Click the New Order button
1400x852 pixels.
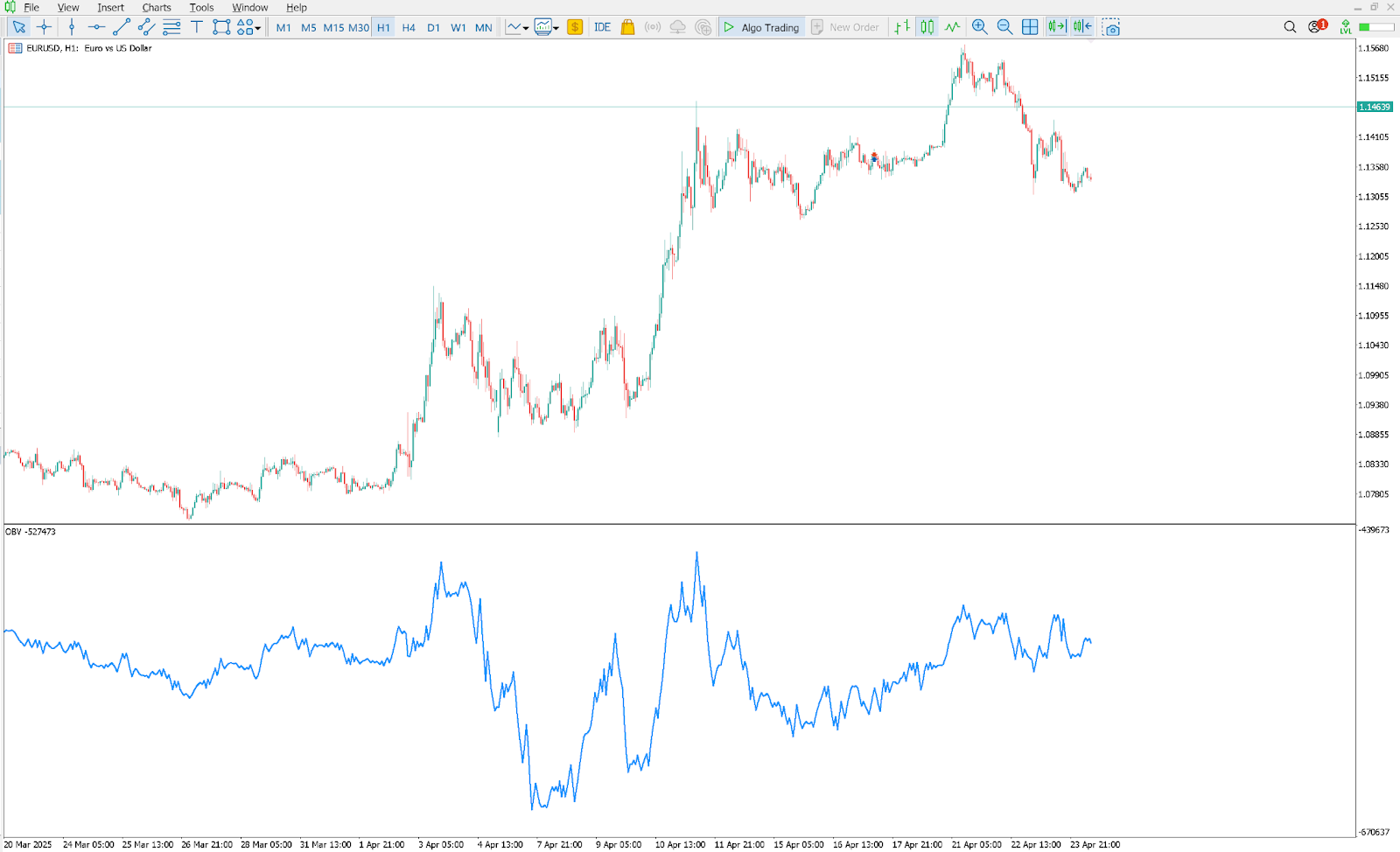(x=845, y=27)
